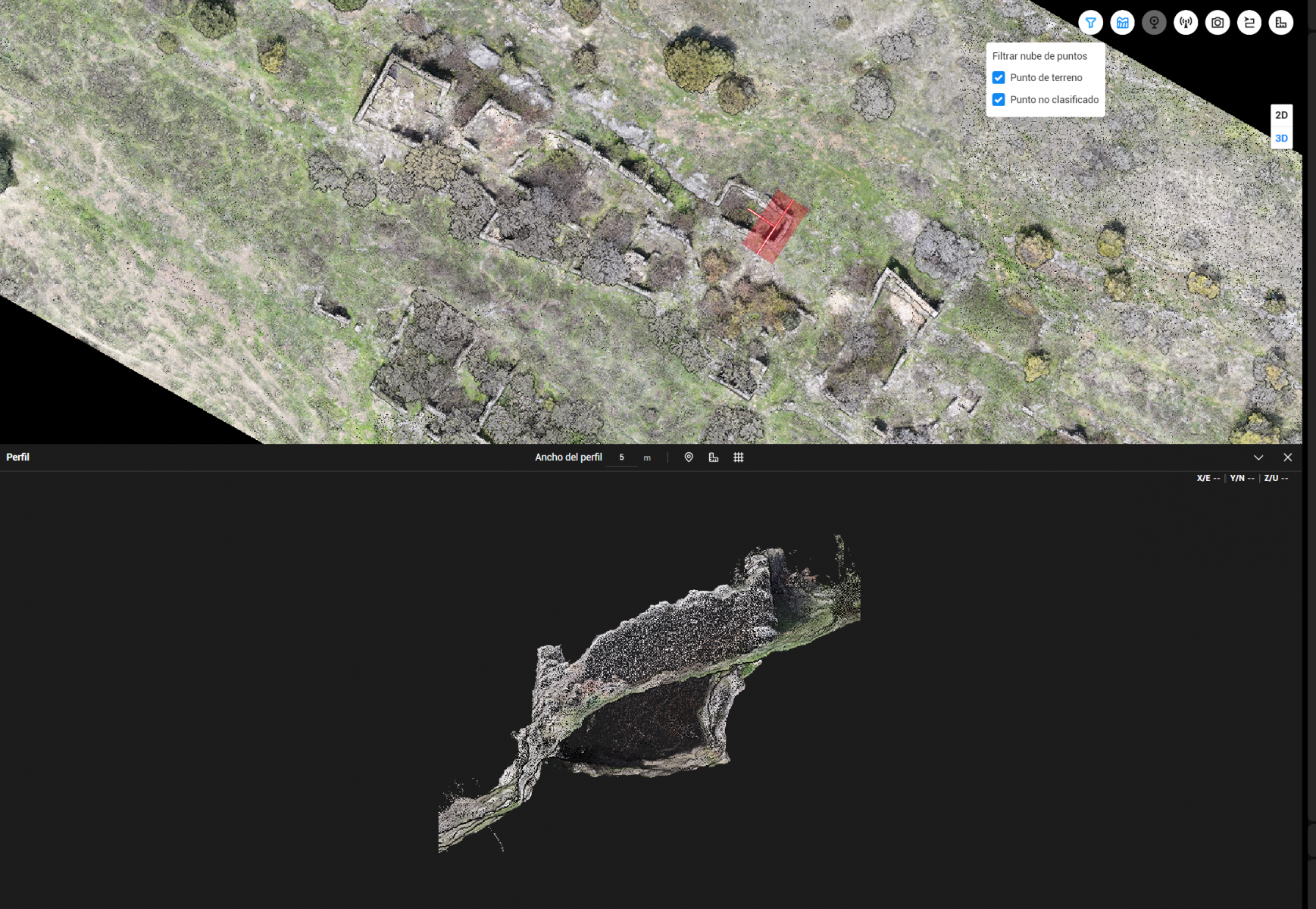The height and width of the screenshot is (909, 1316).
Task: Uncheck the 'Punto no clasificado' checkbox
Action: (999, 100)
